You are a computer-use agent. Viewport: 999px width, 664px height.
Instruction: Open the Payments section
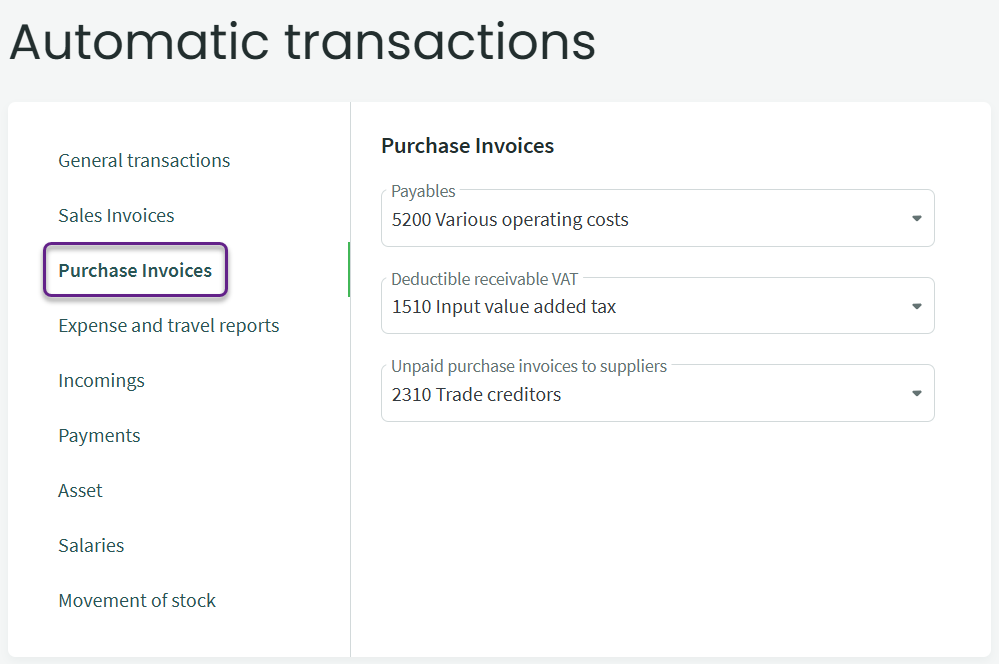click(x=99, y=436)
